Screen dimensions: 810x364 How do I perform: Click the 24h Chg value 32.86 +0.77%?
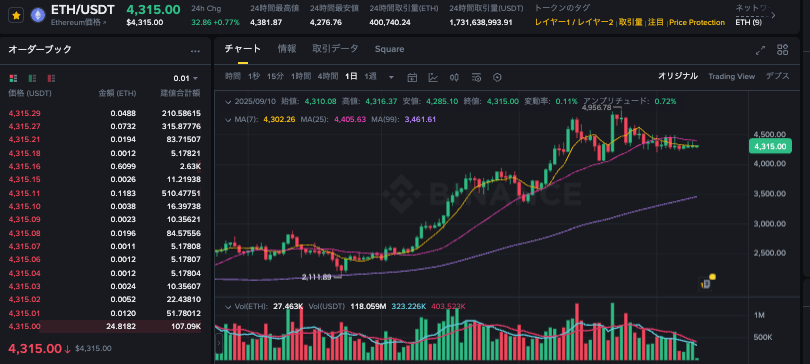pos(215,22)
